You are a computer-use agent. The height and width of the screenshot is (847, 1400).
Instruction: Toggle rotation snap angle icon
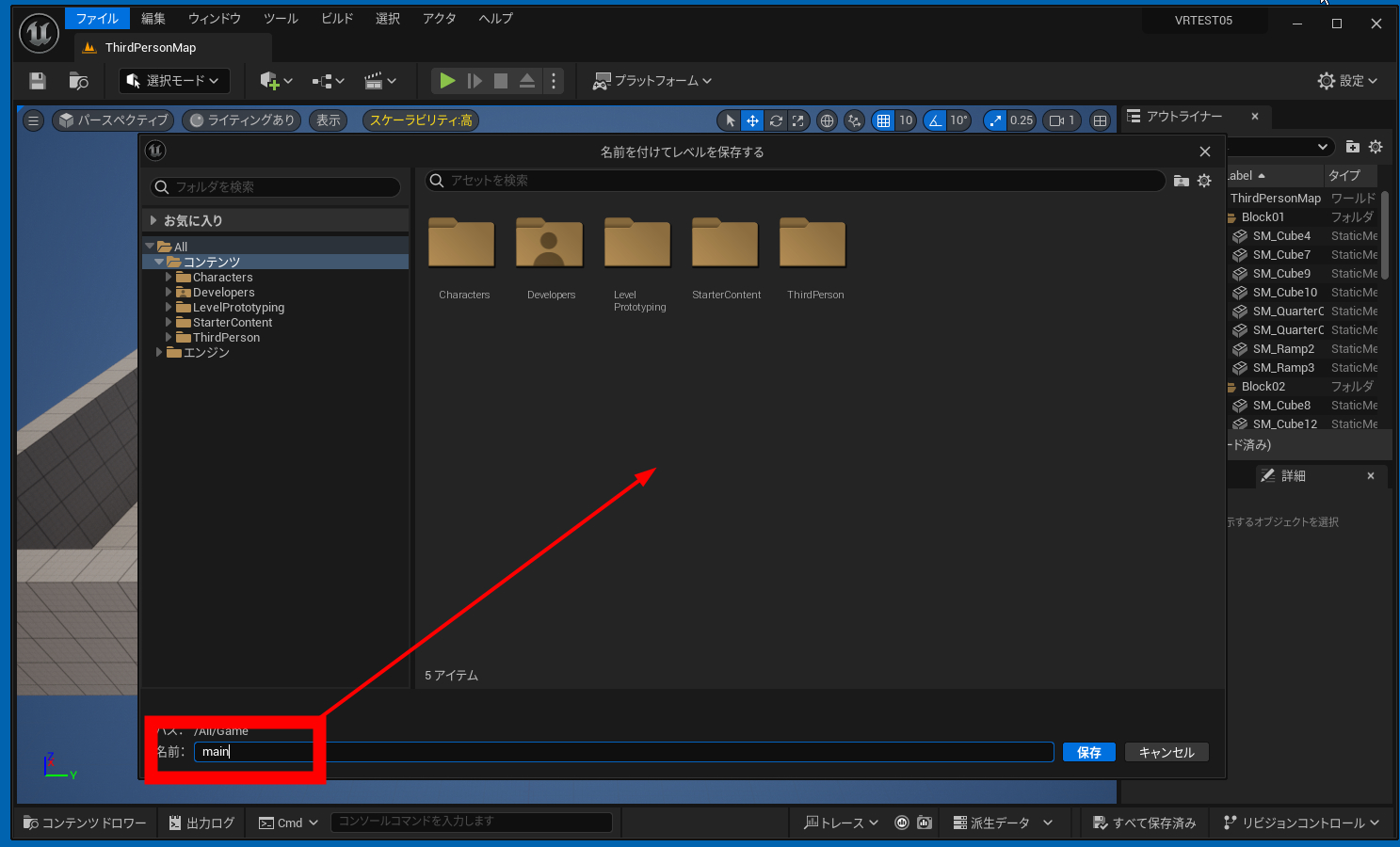click(x=935, y=120)
